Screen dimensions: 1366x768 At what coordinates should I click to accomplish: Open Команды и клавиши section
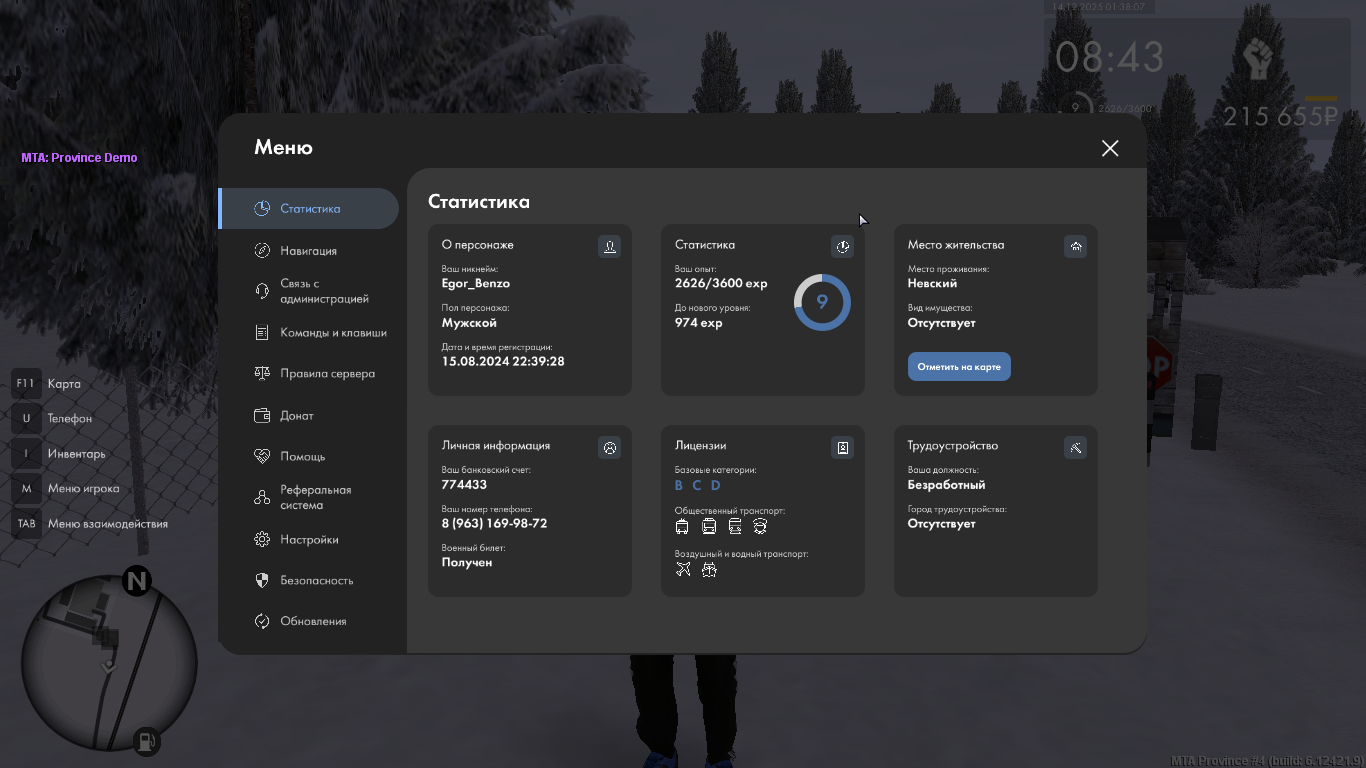pos(333,333)
